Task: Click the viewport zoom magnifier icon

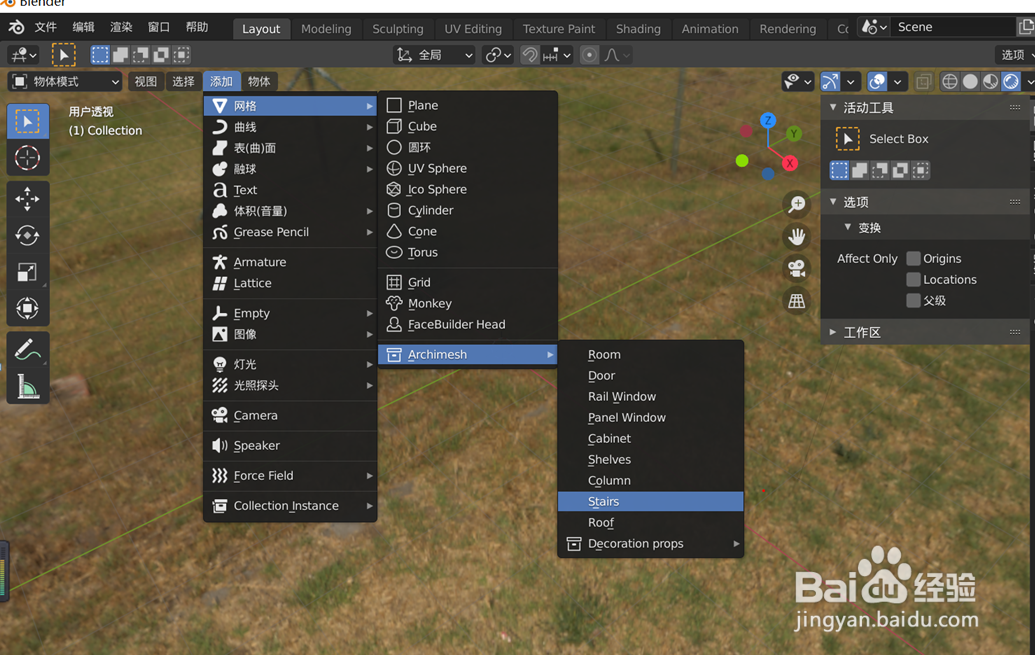Action: coord(795,205)
